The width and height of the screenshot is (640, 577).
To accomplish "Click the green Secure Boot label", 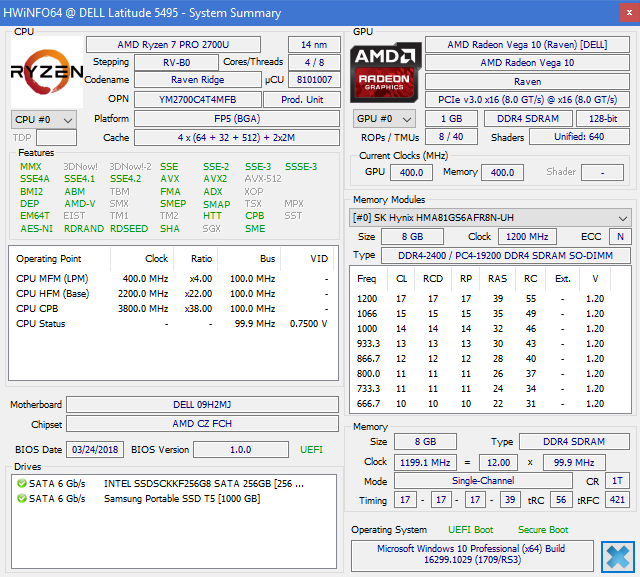I will (x=543, y=530).
